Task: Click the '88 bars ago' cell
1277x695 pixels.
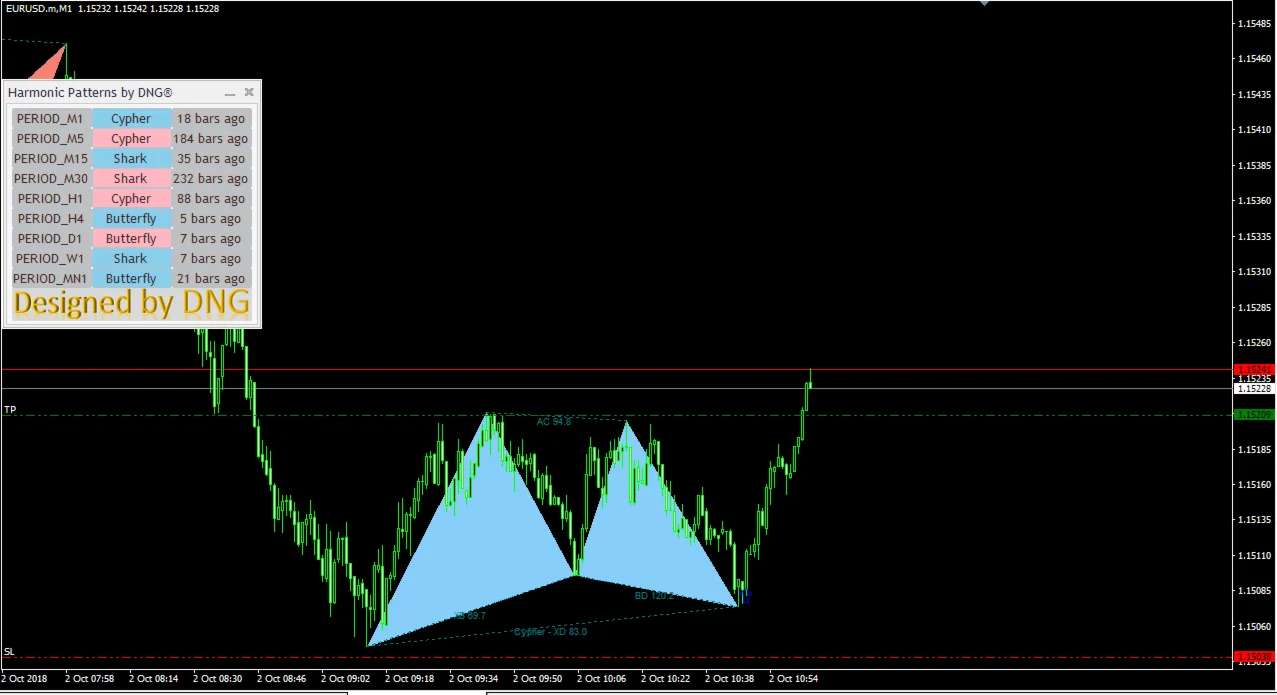Action: coord(211,199)
